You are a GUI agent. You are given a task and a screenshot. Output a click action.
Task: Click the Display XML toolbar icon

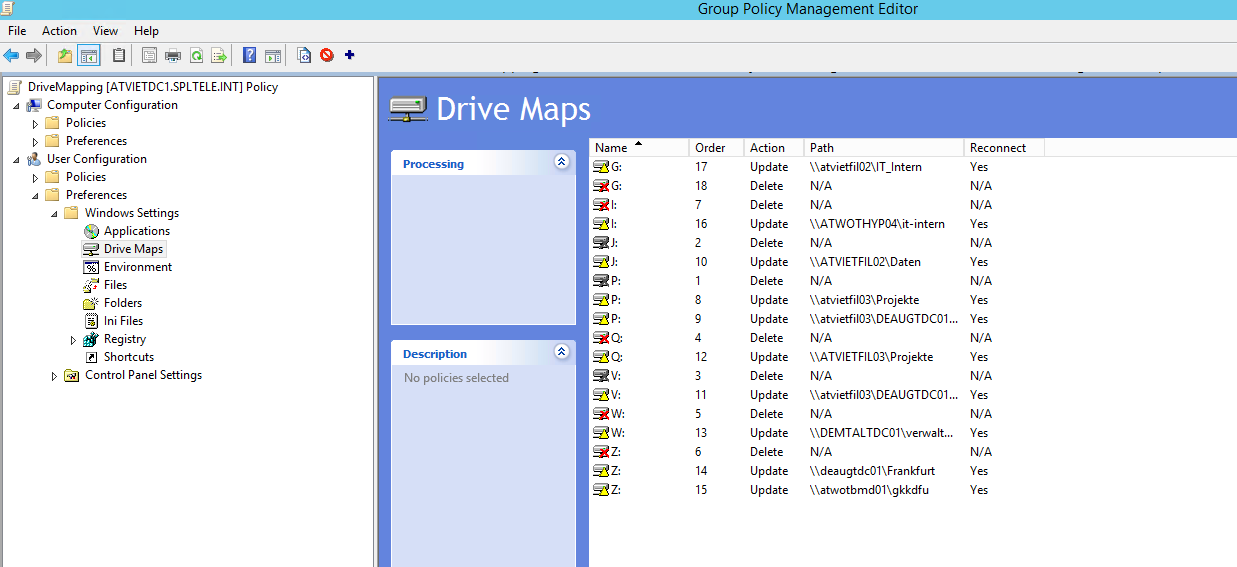(x=304, y=55)
